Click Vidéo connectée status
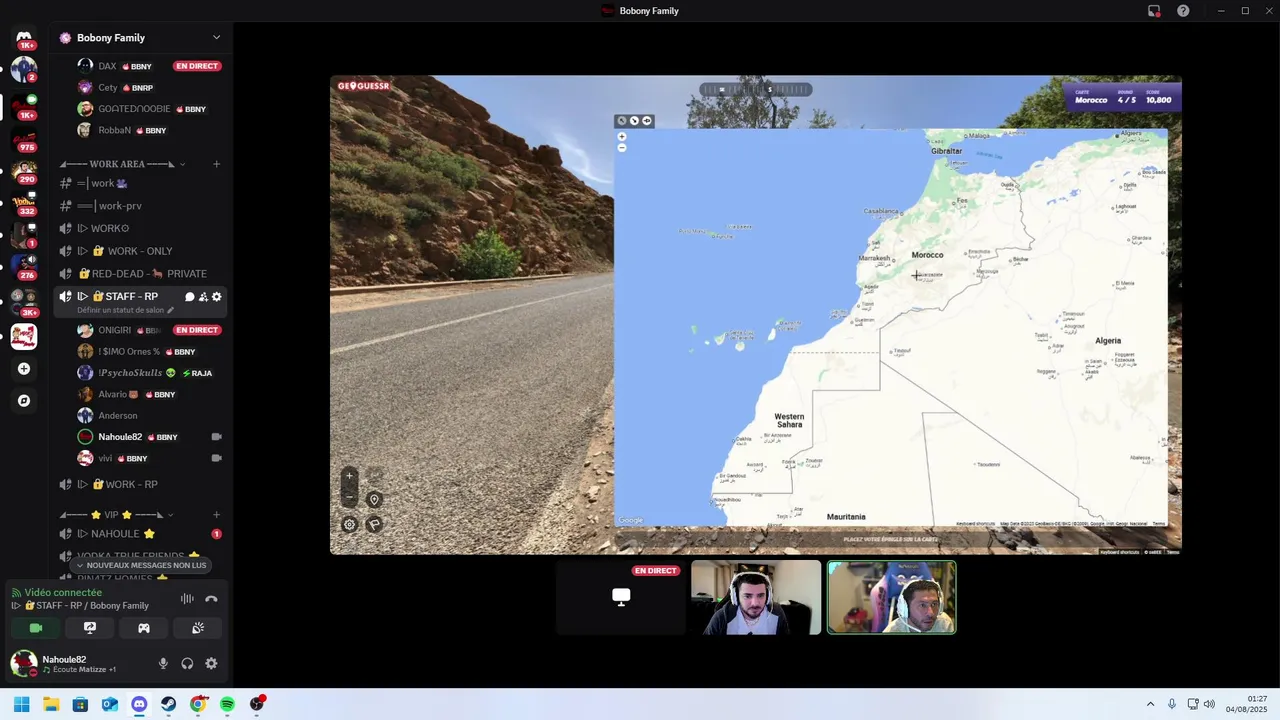This screenshot has width=1280, height=720. pos(63,593)
